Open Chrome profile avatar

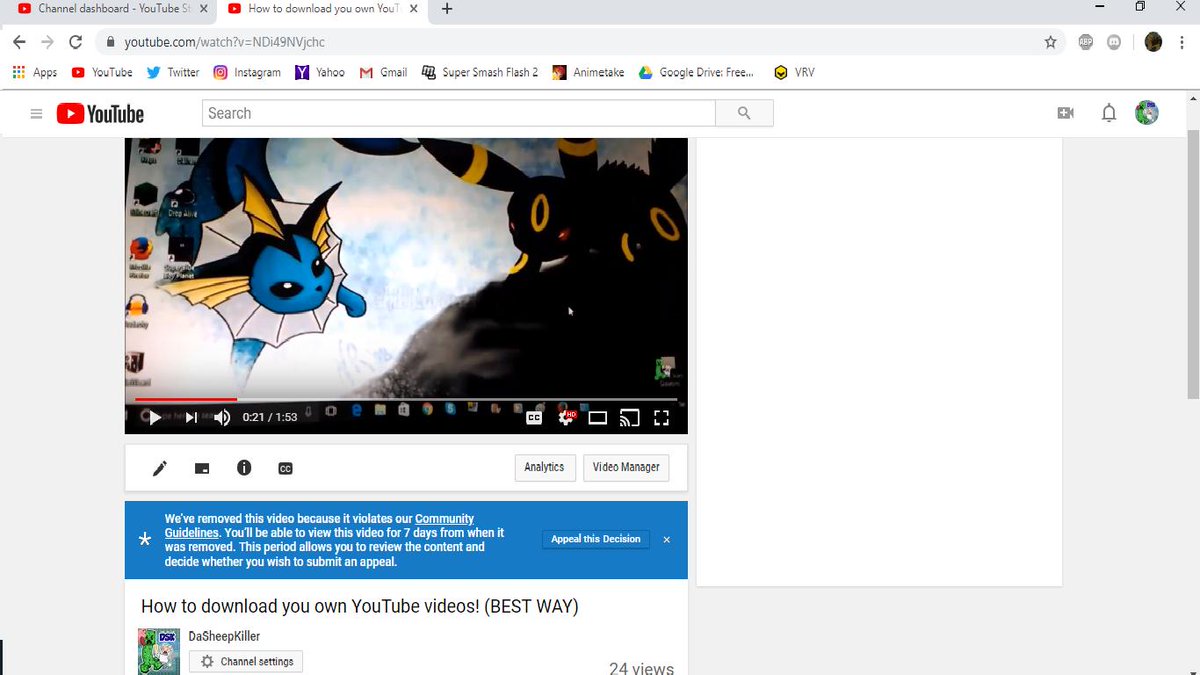click(x=1153, y=42)
